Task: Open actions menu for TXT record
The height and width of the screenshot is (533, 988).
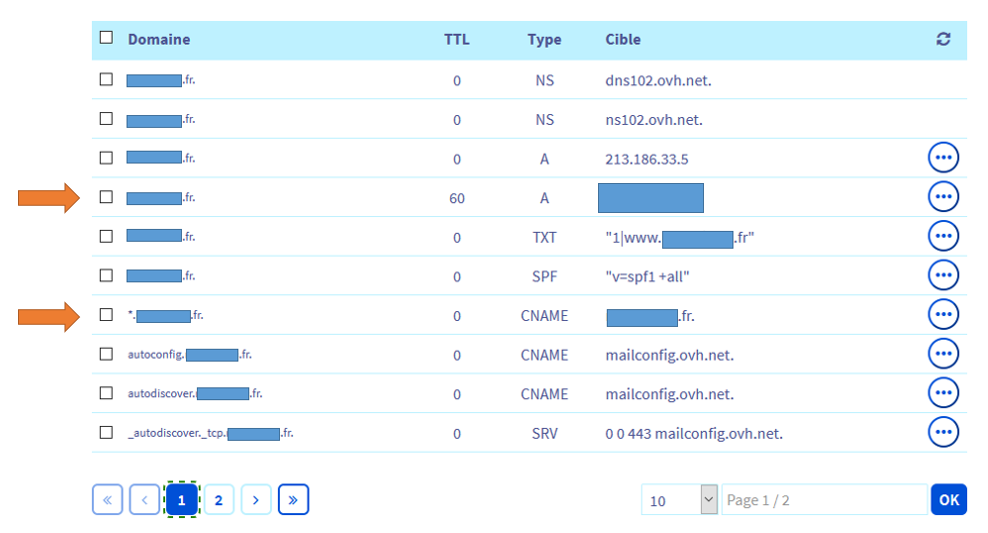Action: (943, 236)
